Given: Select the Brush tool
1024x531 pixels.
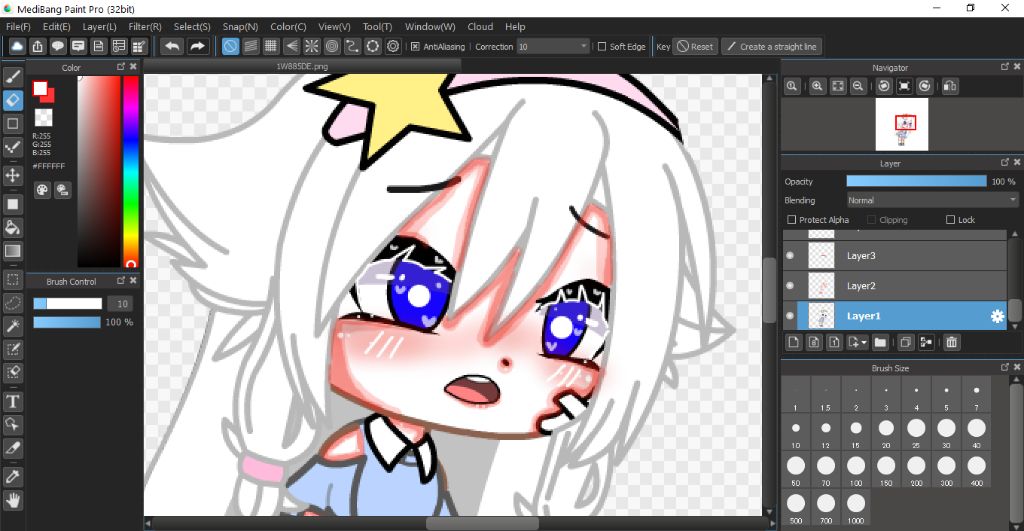Looking at the screenshot, I should (x=12, y=76).
